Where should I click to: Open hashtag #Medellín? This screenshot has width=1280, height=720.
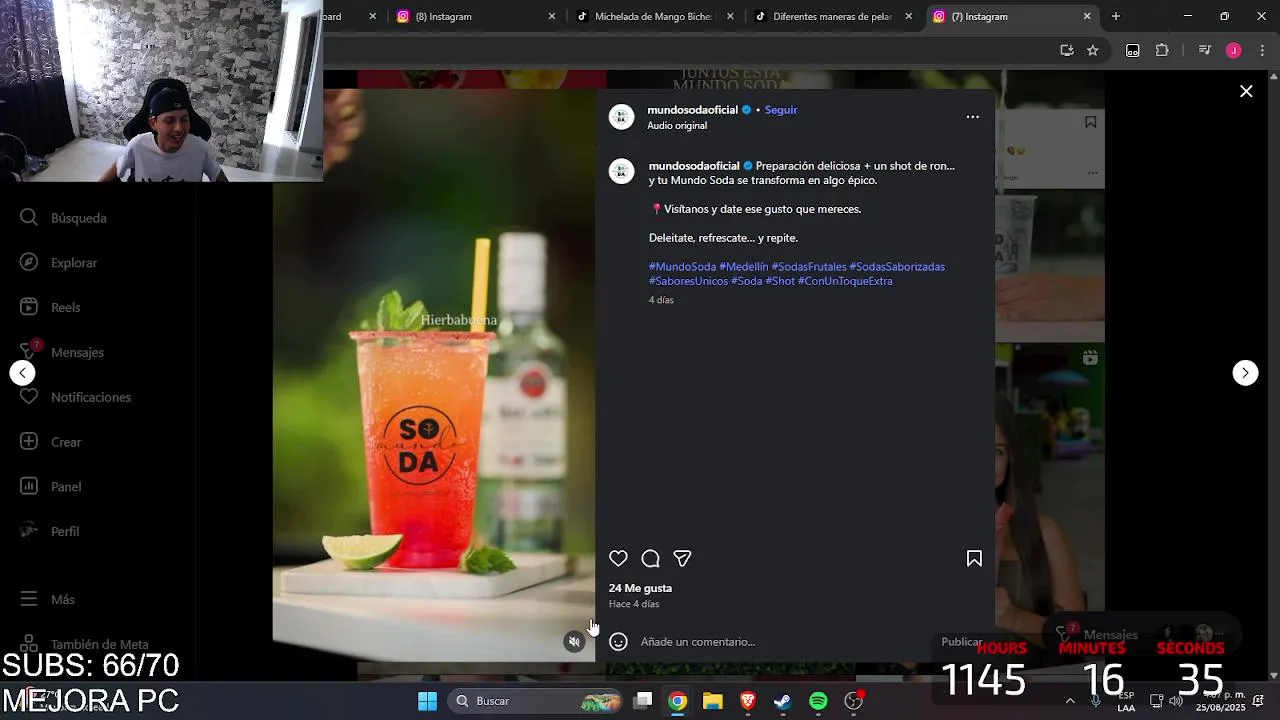pyautogui.click(x=744, y=267)
